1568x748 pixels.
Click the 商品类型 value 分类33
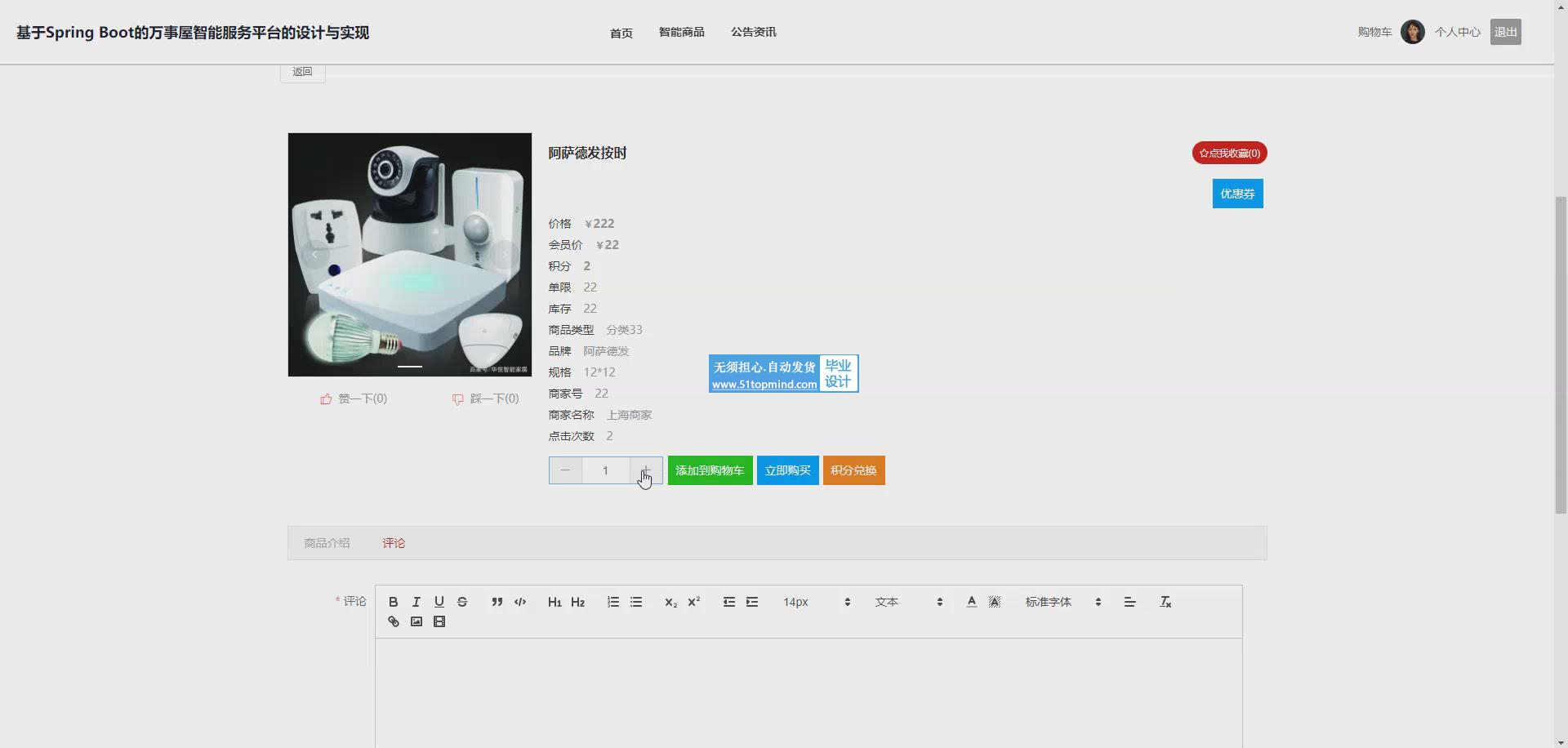click(624, 330)
